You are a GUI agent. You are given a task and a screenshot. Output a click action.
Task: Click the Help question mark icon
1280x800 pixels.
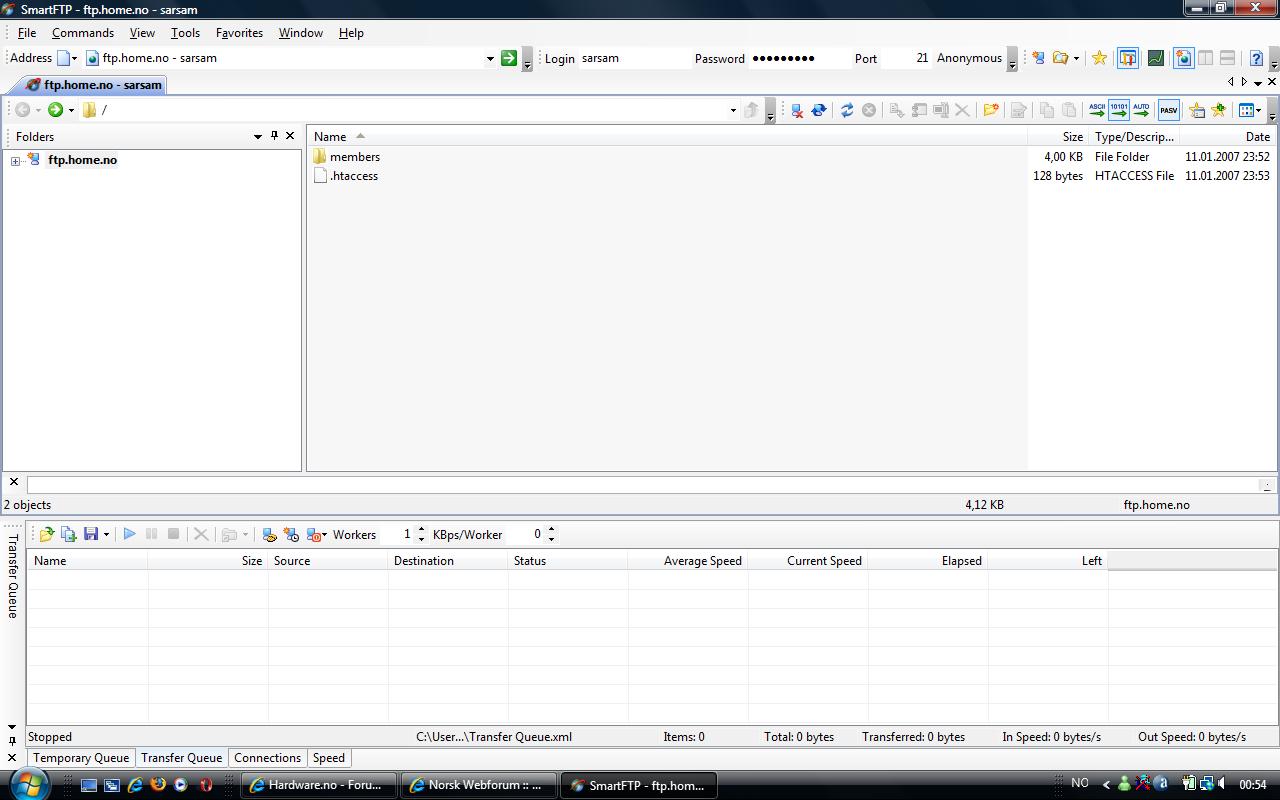tap(1257, 58)
